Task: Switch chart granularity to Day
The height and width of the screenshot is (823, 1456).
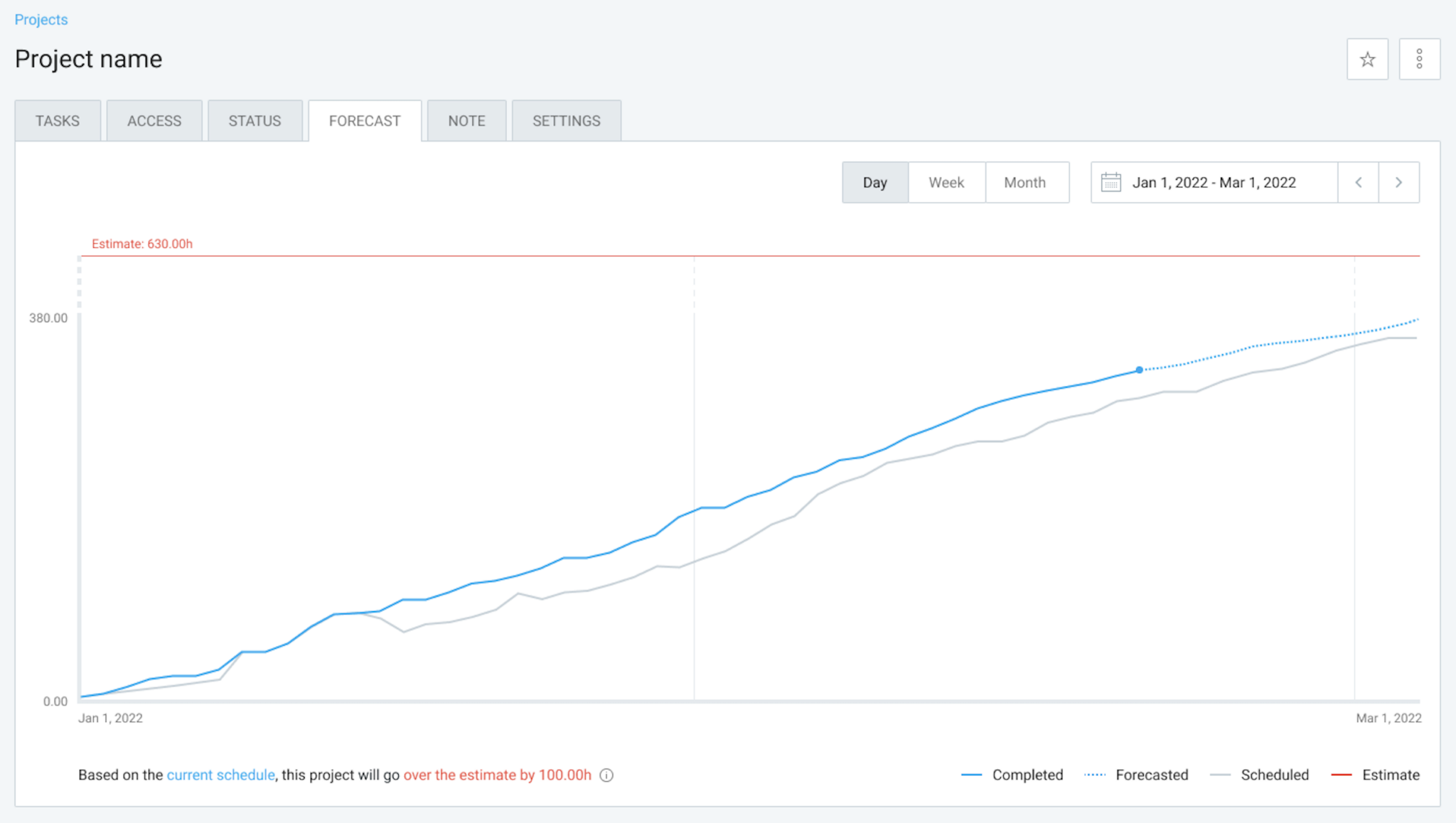Action: point(874,183)
